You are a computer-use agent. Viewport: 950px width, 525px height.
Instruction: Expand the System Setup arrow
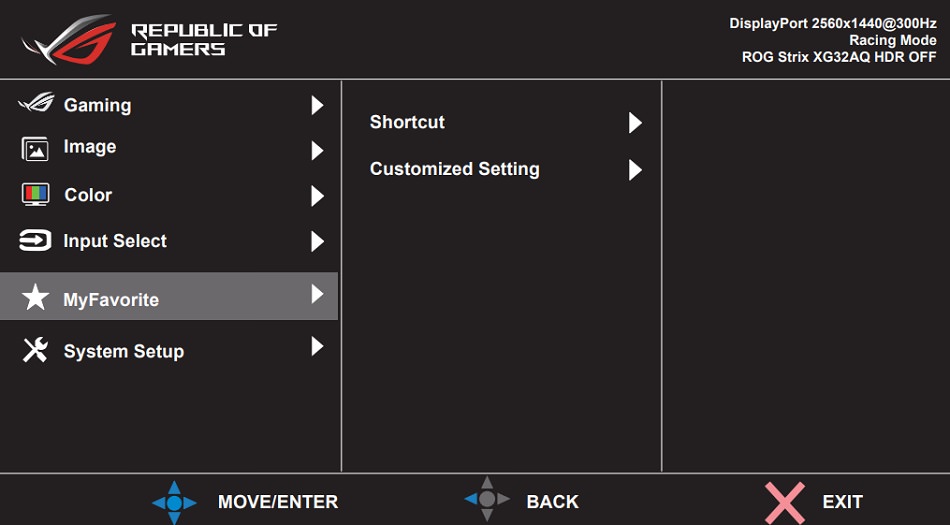tap(317, 347)
